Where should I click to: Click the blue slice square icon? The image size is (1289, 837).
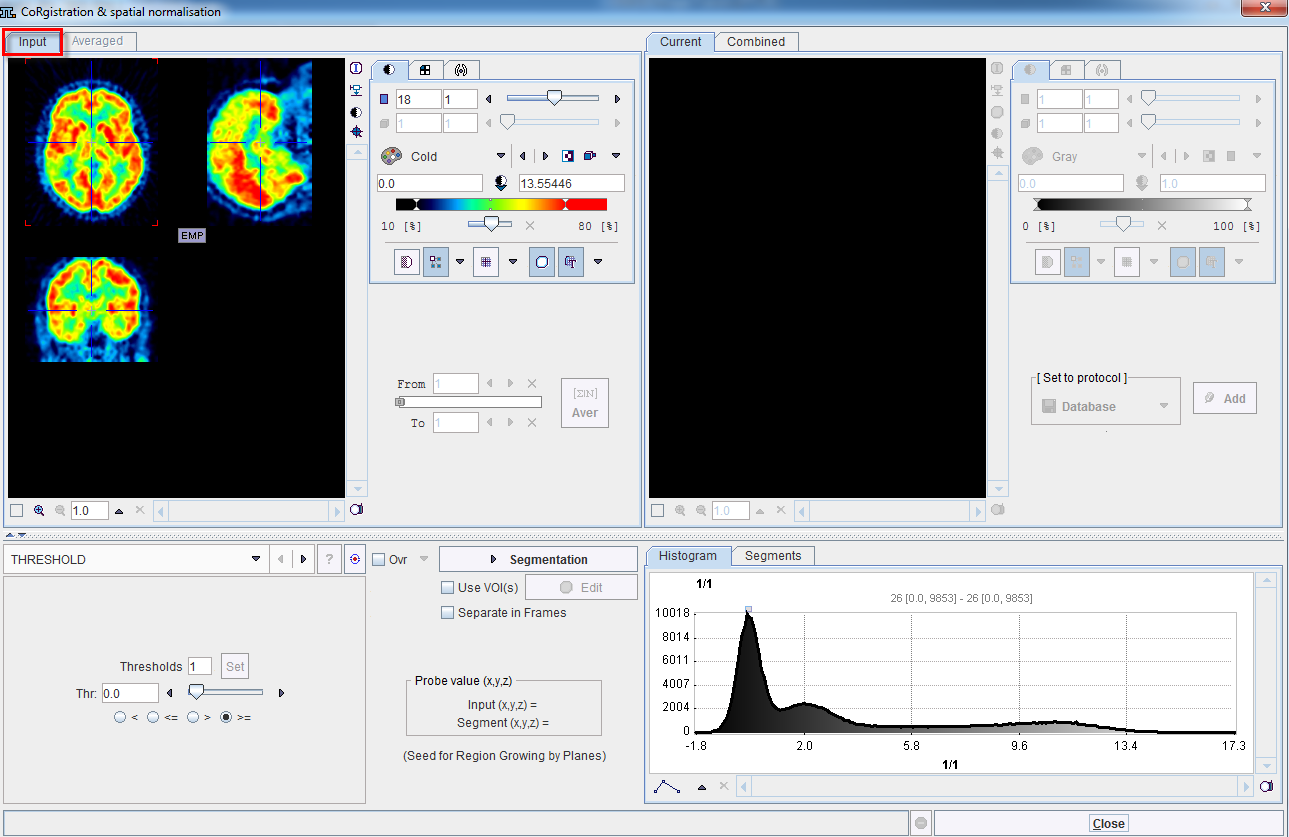(x=384, y=99)
